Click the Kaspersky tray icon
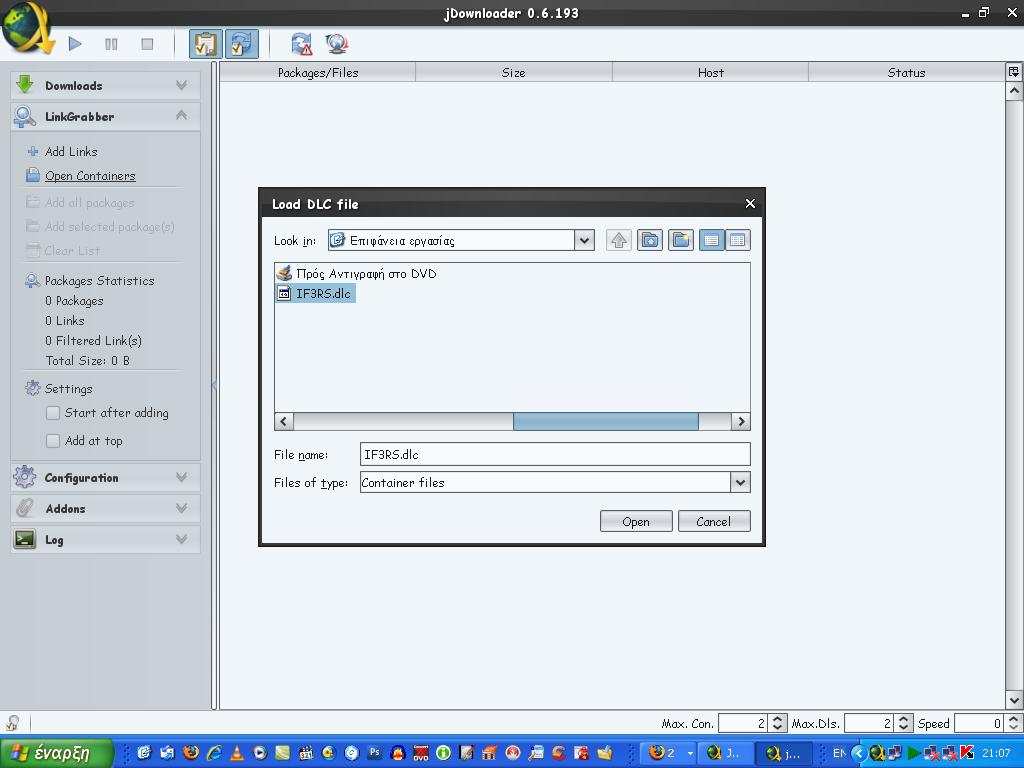This screenshot has width=1024, height=768. point(967,753)
